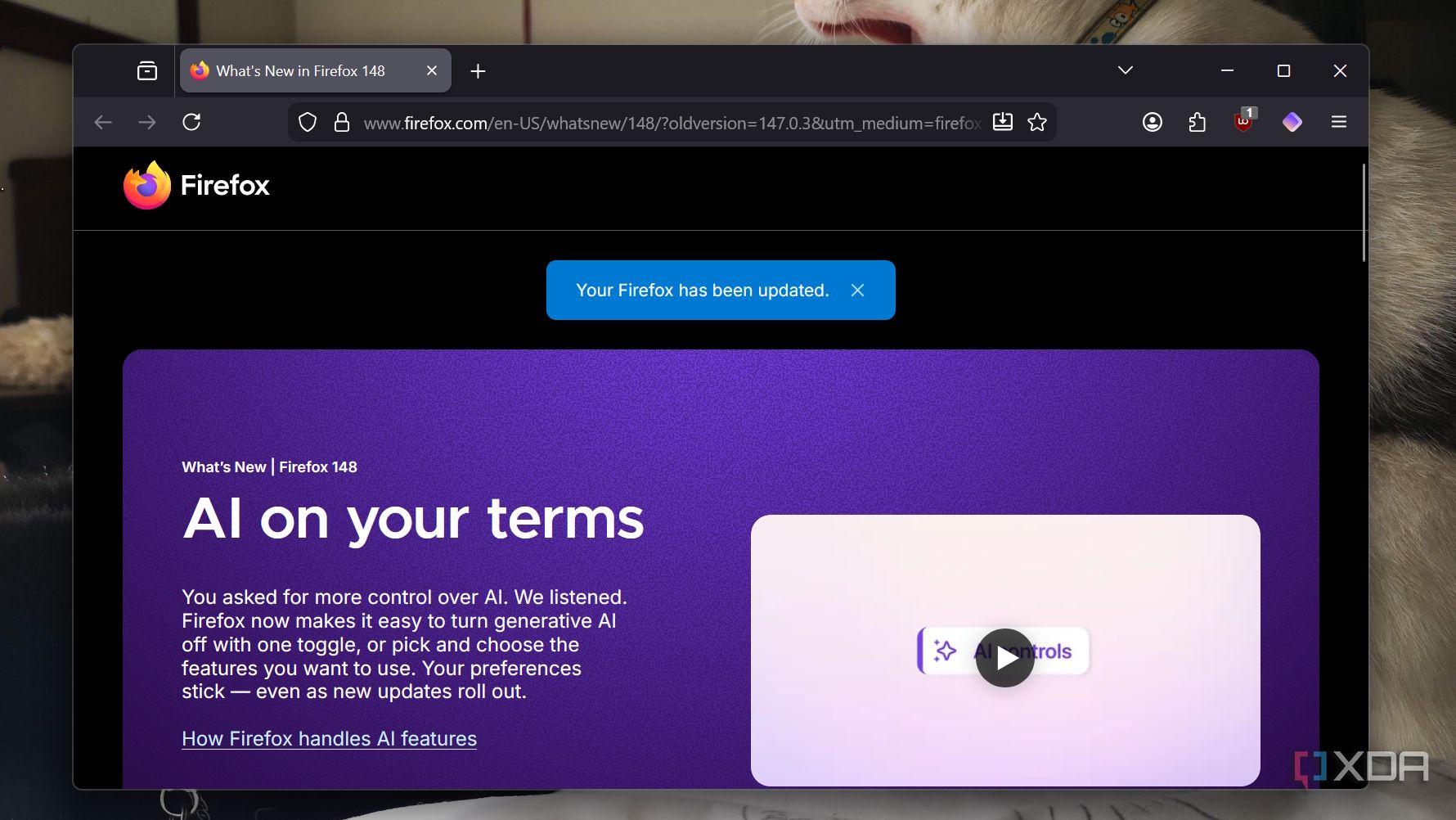This screenshot has height=820, width=1456.
Task: Expand the list all tabs chevron
Action: pyautogui.click(x=1126, y=70)
